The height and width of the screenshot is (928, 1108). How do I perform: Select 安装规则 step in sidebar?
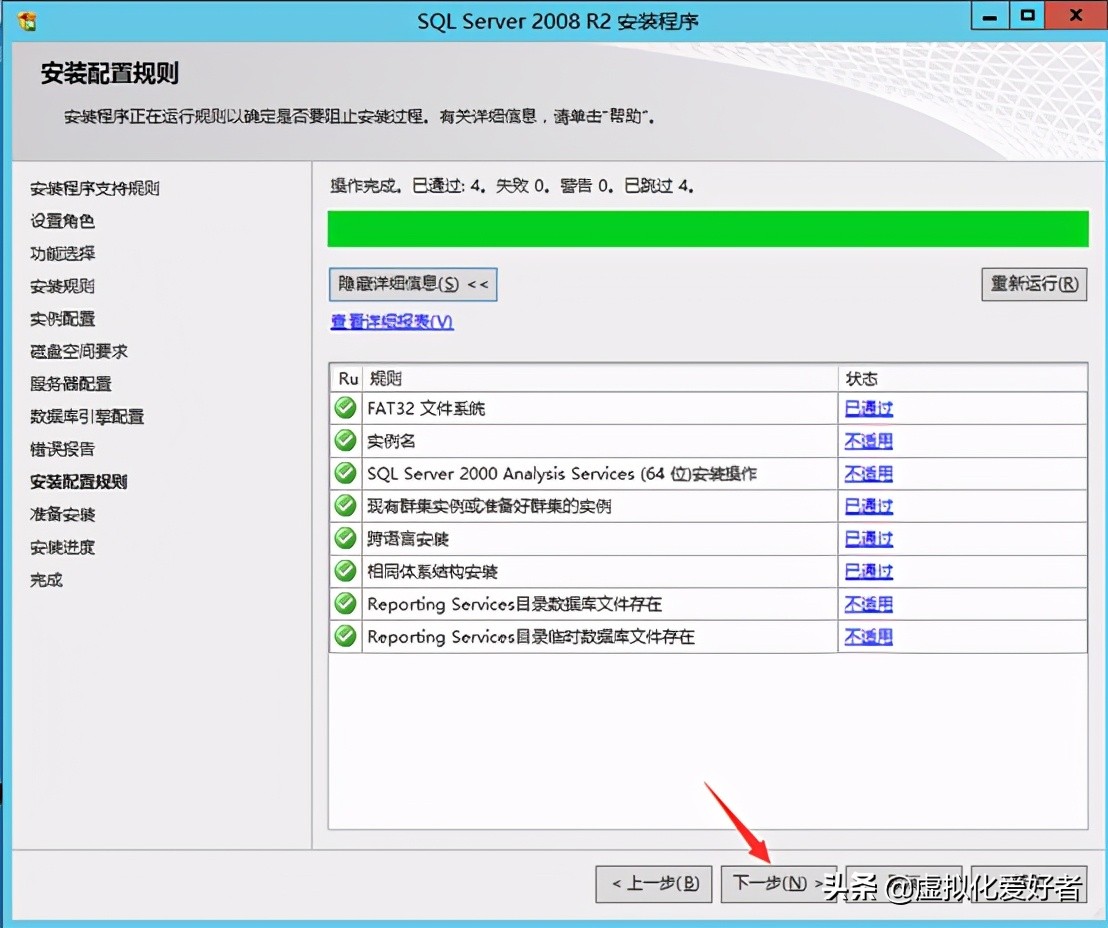coord(62,286)
